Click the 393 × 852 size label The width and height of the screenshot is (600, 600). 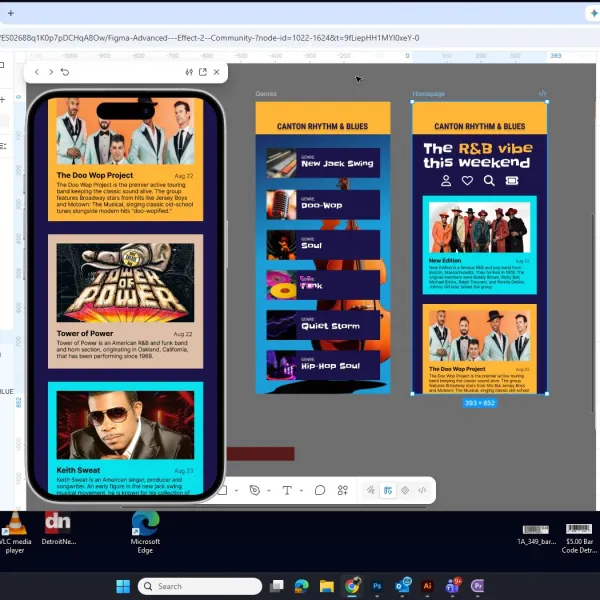click(479, 403)
